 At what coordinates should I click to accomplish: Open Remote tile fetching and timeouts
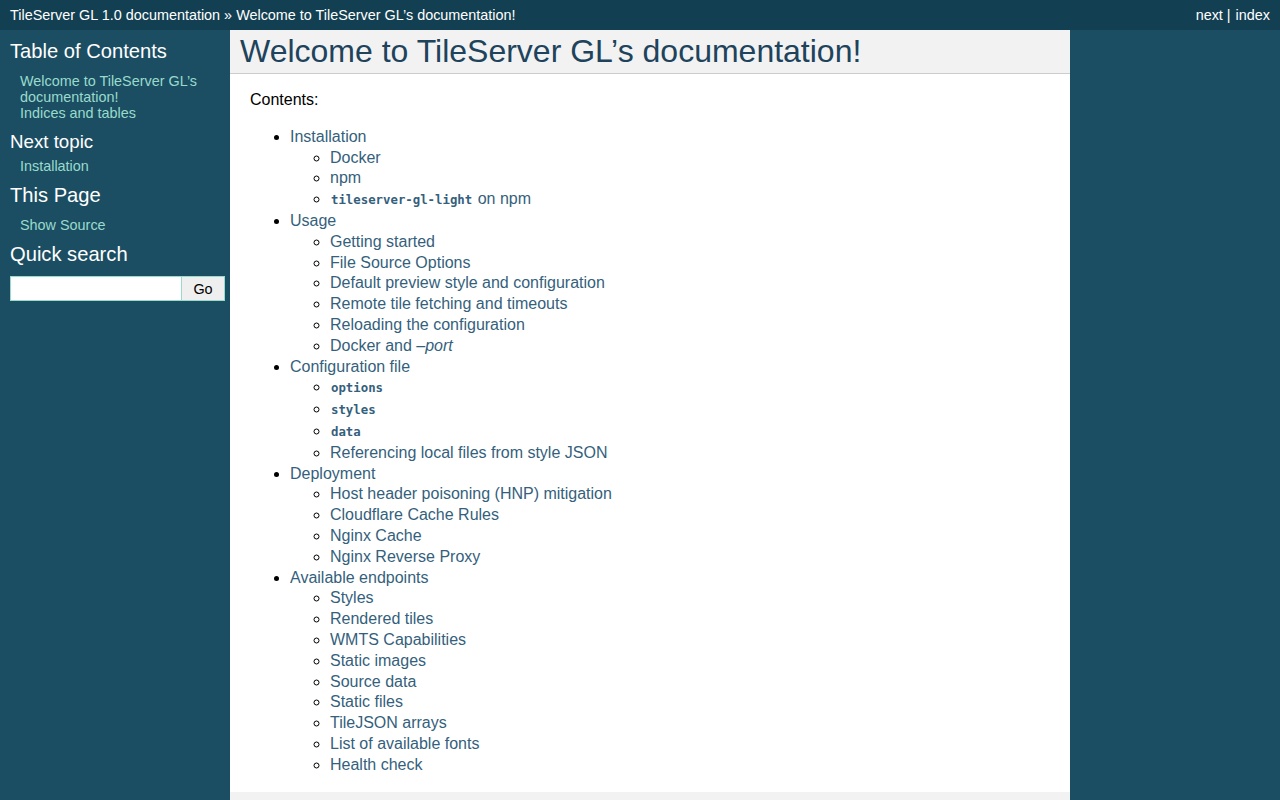click(449, 303)
